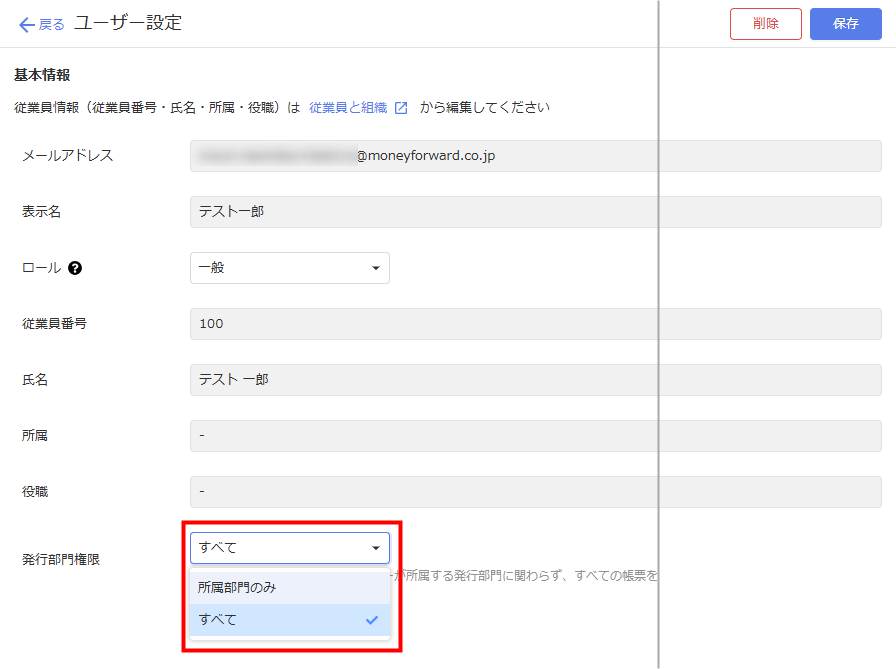This screenshot has height=669, width=896.
Task: Click the 所属 field
Action: point(535,436)
